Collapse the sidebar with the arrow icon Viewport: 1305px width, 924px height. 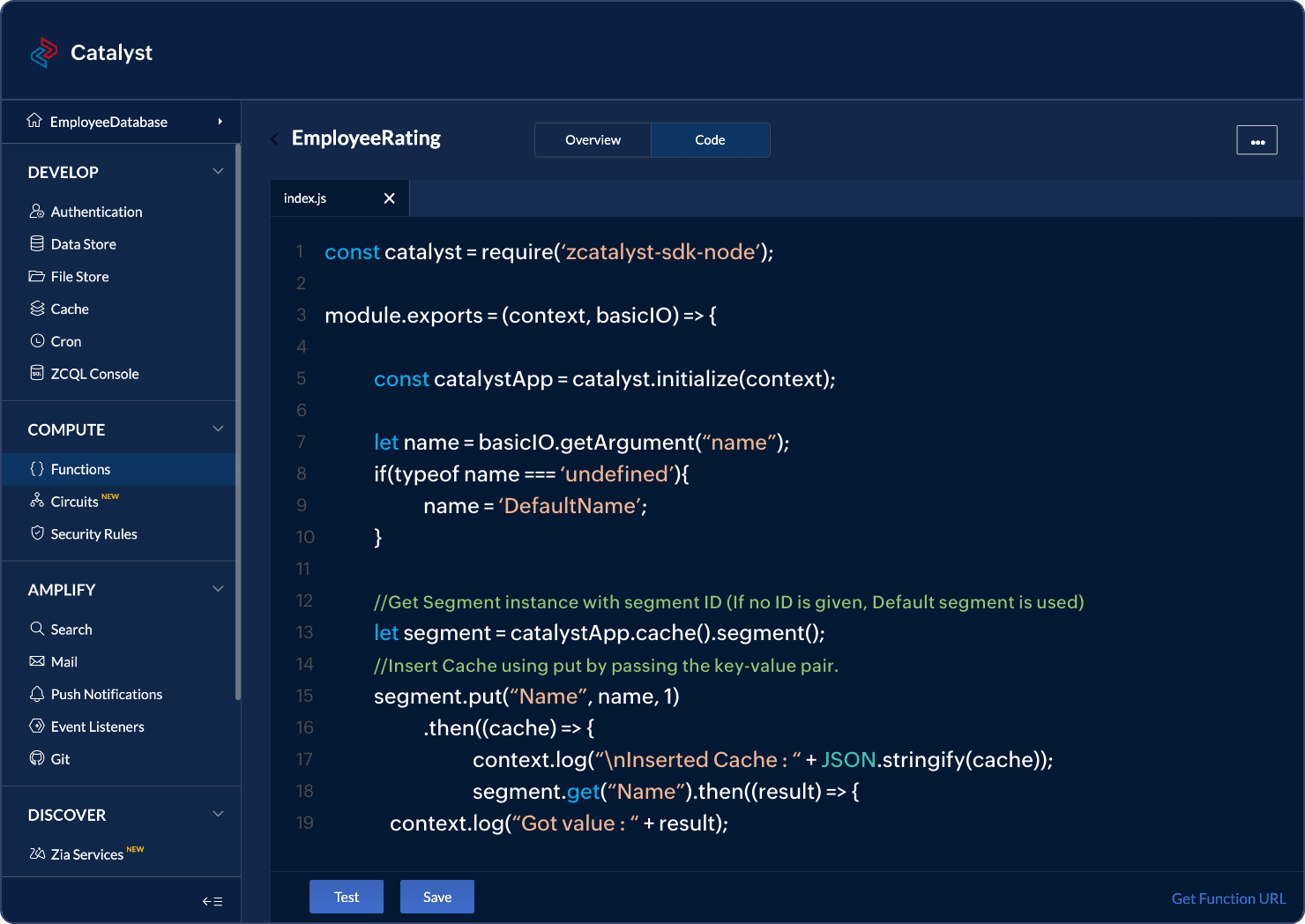[x=213, y=901]
